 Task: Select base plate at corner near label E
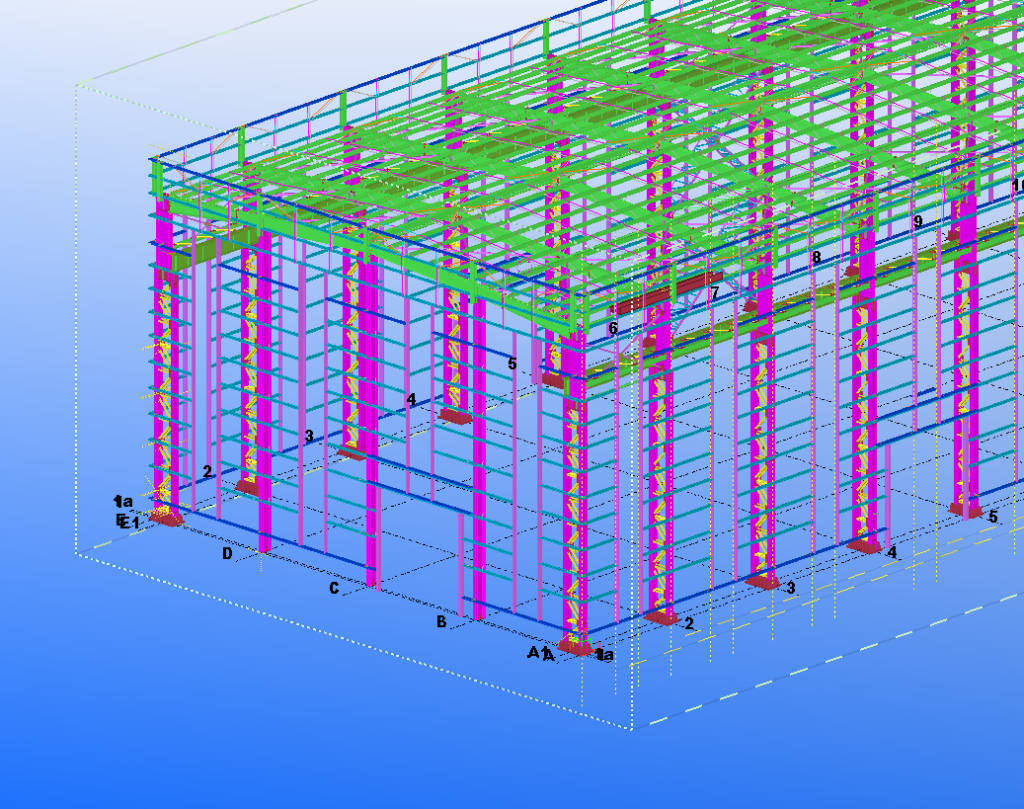[165, 519]
